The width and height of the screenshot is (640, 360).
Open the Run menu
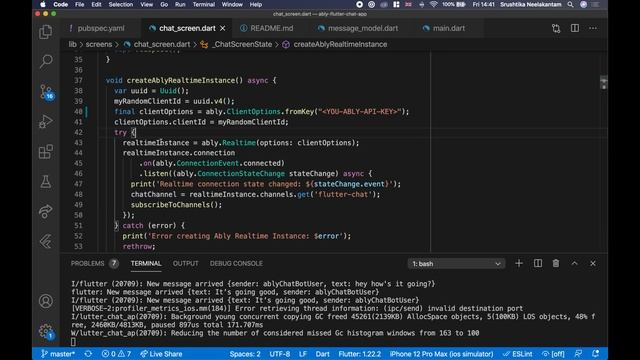pyautogui.click(x=180, y=4)
